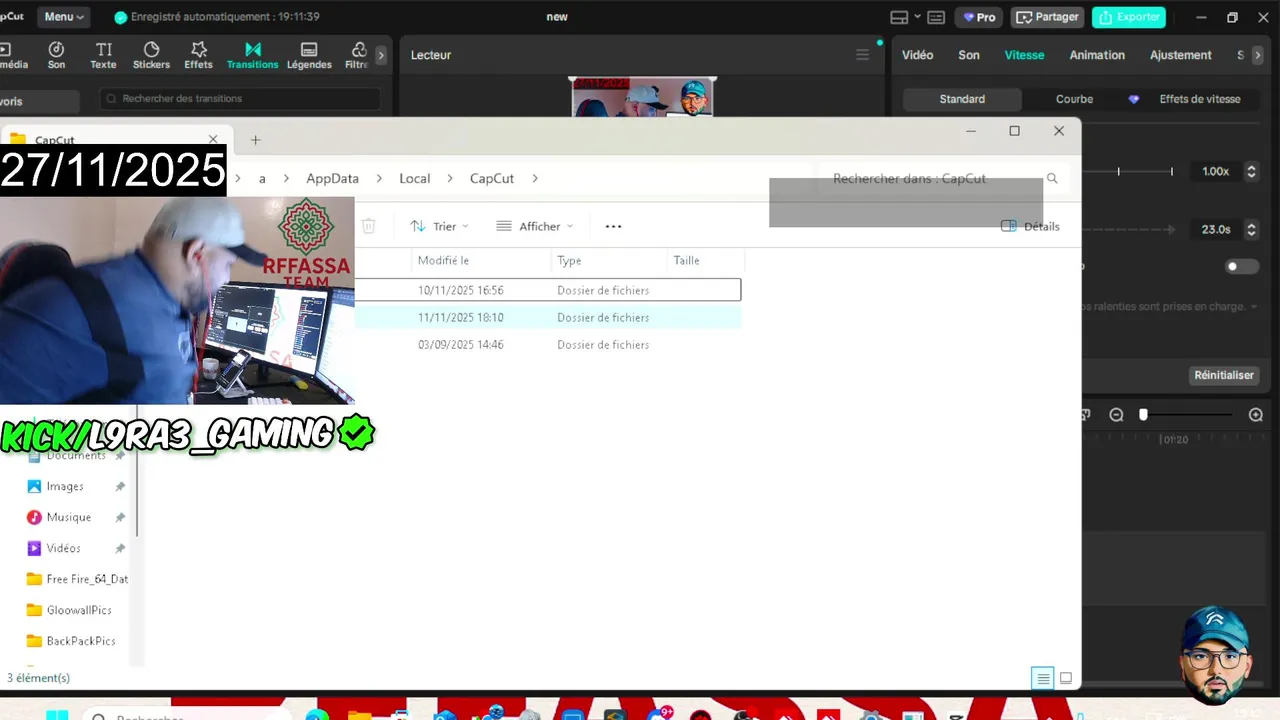The image size is (1280, 720).
Task: Click the Explorer search magnifier icon
Action: [x=1052, y=178]
